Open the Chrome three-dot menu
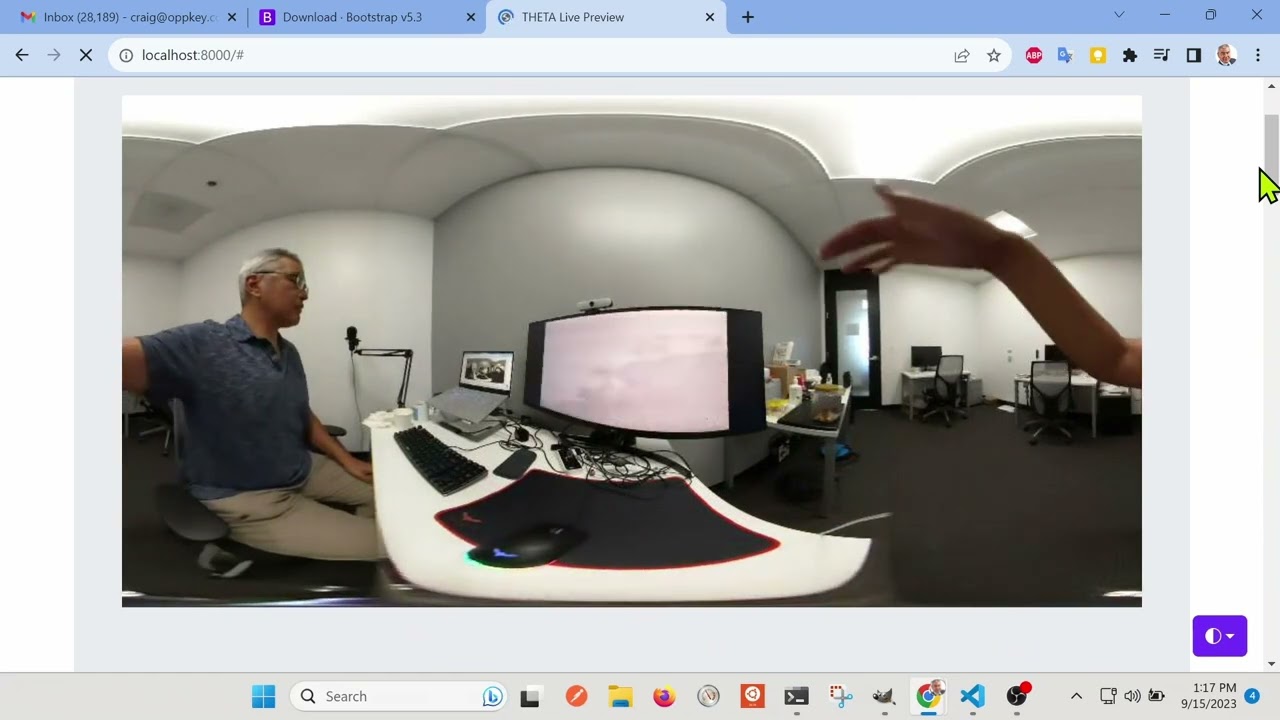The image size is (1280, 720). (x=1258, y=56)
